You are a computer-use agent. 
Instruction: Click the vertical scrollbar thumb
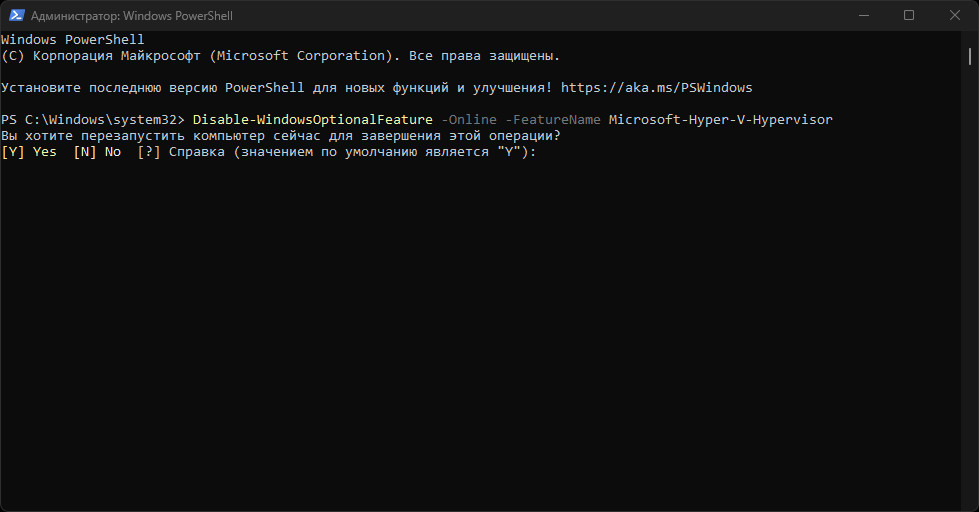pos(970,56)
